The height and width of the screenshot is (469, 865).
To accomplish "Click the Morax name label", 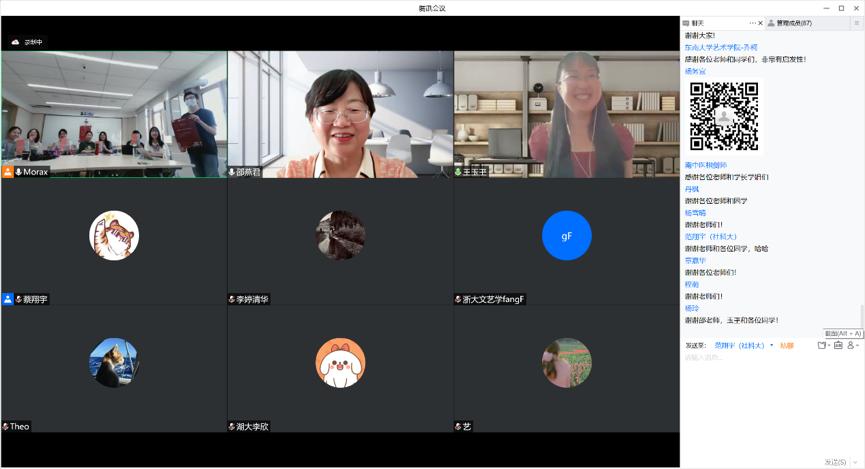I will [x=36, y=172].
